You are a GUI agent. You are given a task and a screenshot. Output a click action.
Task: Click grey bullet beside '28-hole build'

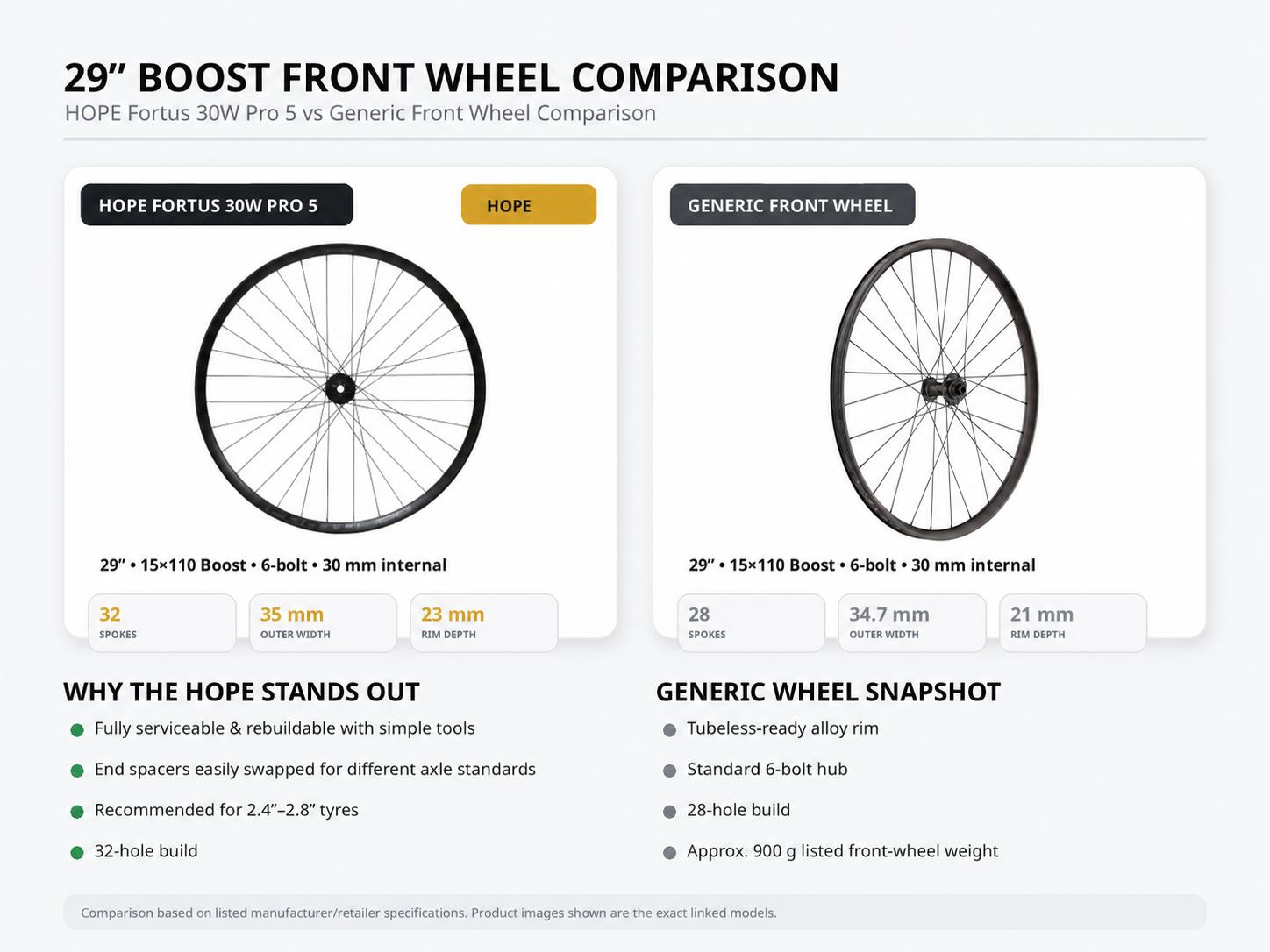tap(670, 812)
